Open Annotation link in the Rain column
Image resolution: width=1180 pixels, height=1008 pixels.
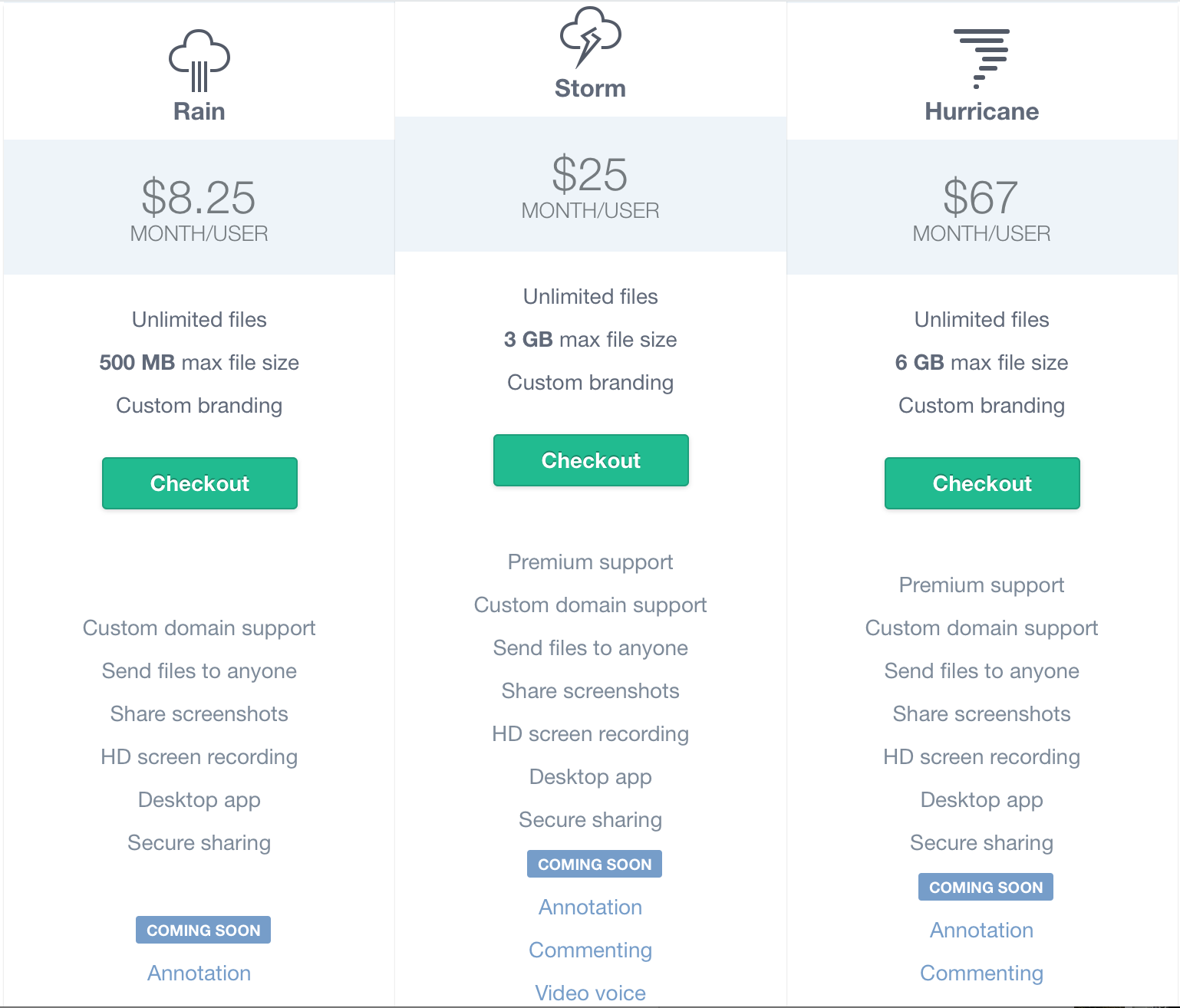pyautogui.click(x=199, y=973)
